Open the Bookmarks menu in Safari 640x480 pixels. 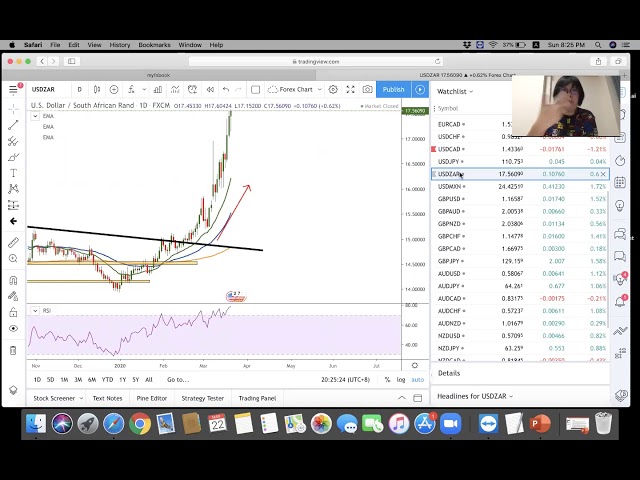pyautogui.click(x=154, y=45)
